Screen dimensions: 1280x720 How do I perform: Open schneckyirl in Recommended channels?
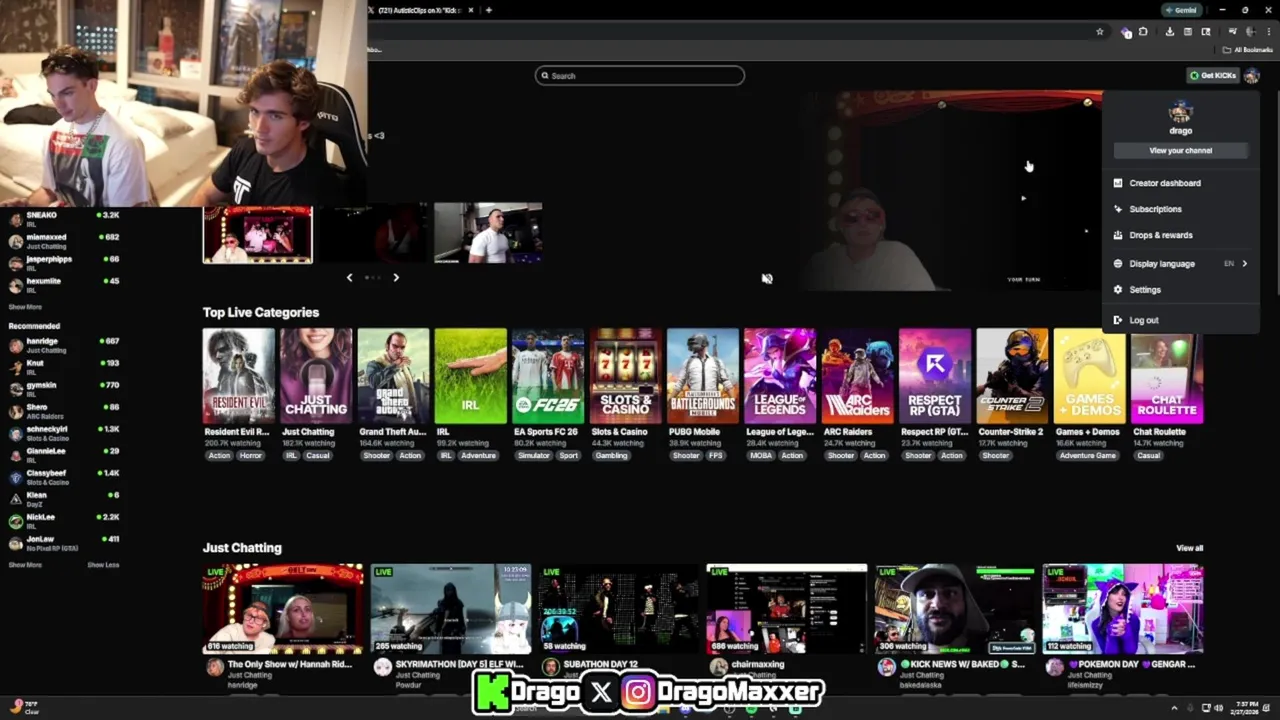[64, 433]
